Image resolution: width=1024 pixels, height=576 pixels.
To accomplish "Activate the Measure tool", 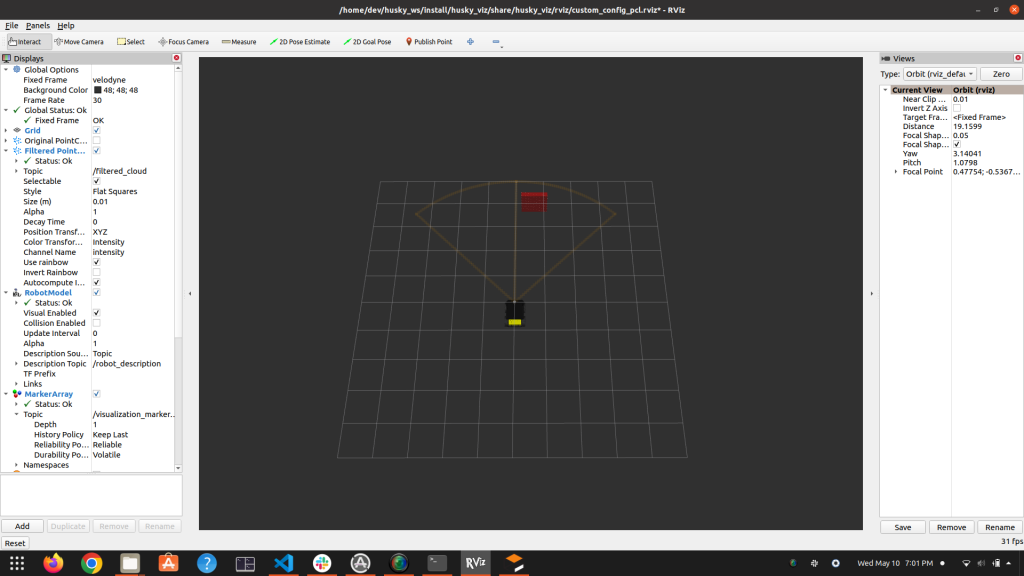I will click(239, 42).
